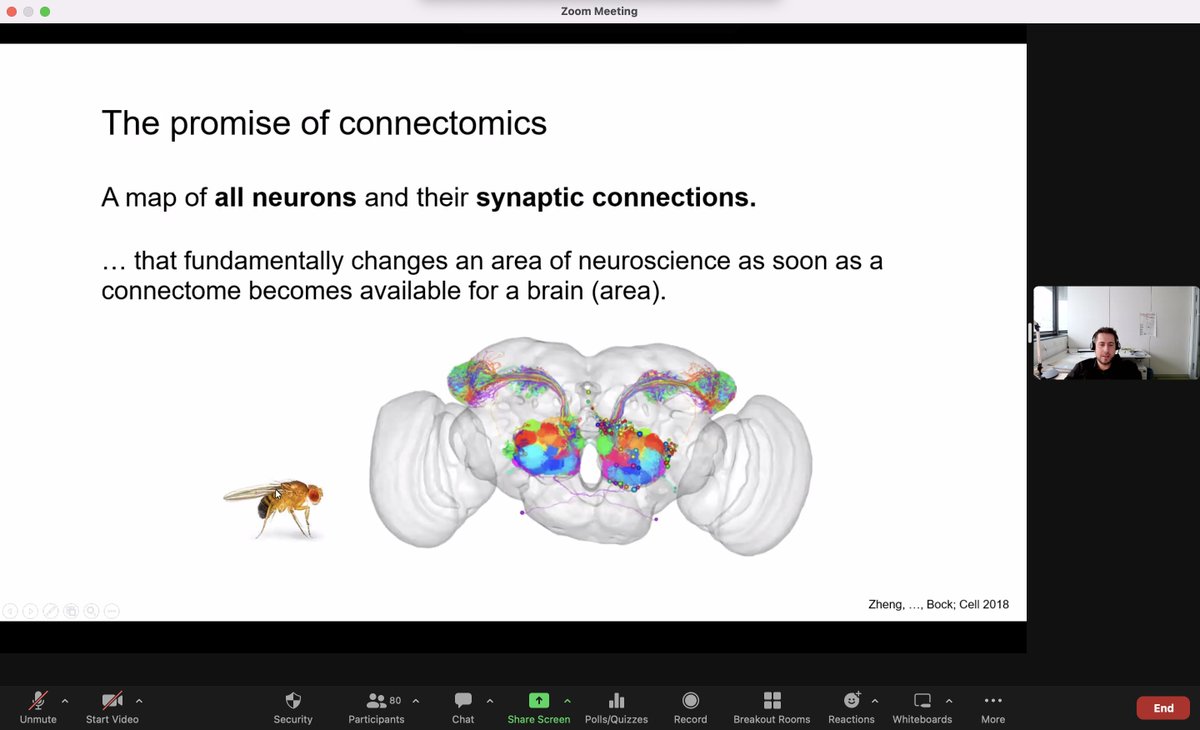Expand arrow next to Participants

click(416, 701)
